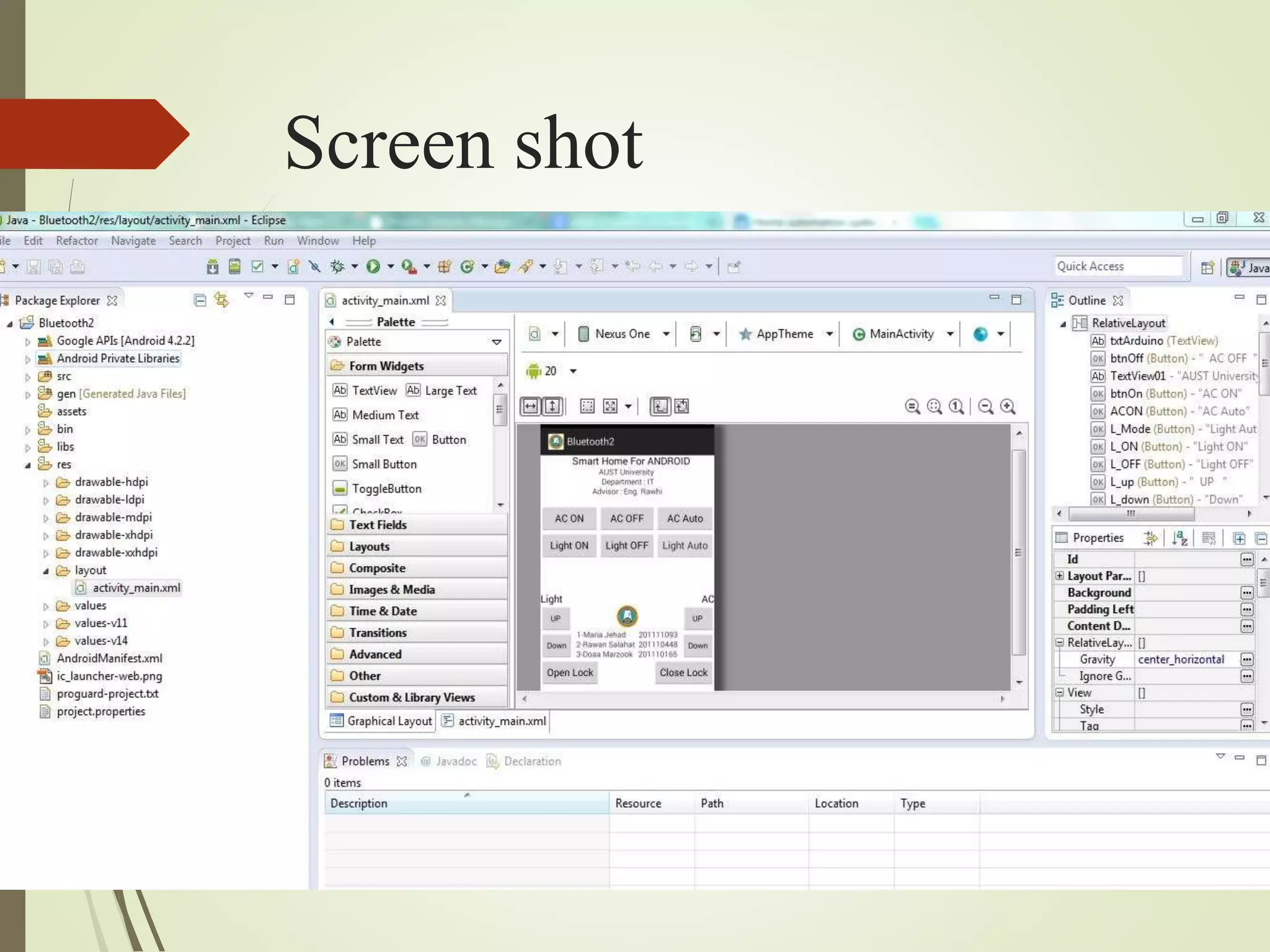Screen dimensions: 1270x952
Task: Expand the drawable-hdpi folder
Action: [x=45, y=482]
